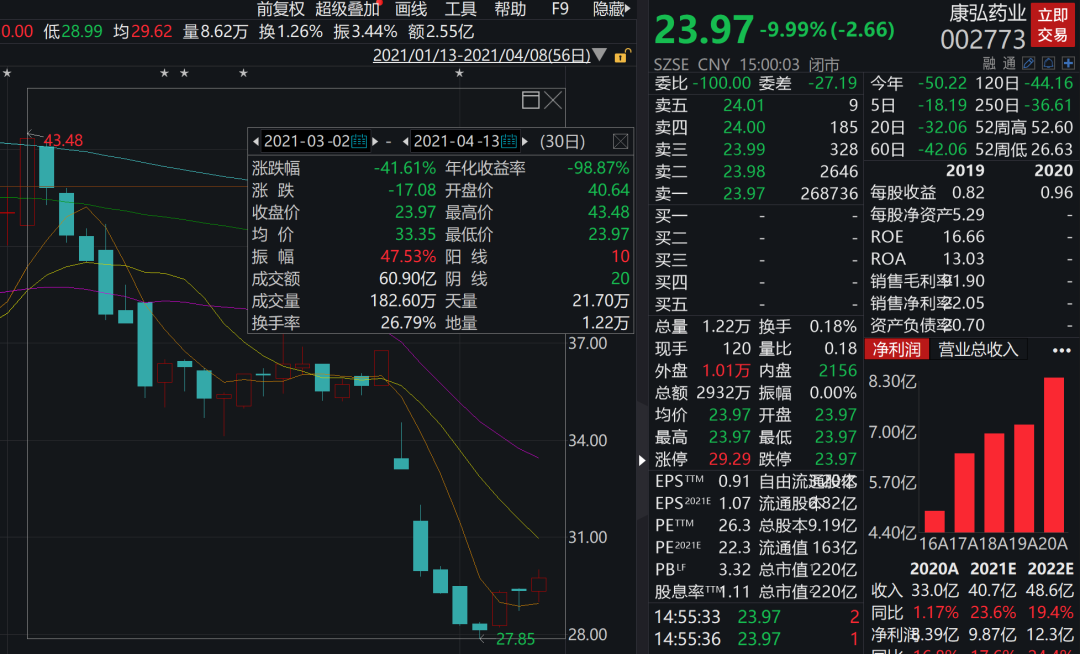Expand the date range dropdown triangle
This screenshot has width=1080, height=654.
click(x=599, y=55)
